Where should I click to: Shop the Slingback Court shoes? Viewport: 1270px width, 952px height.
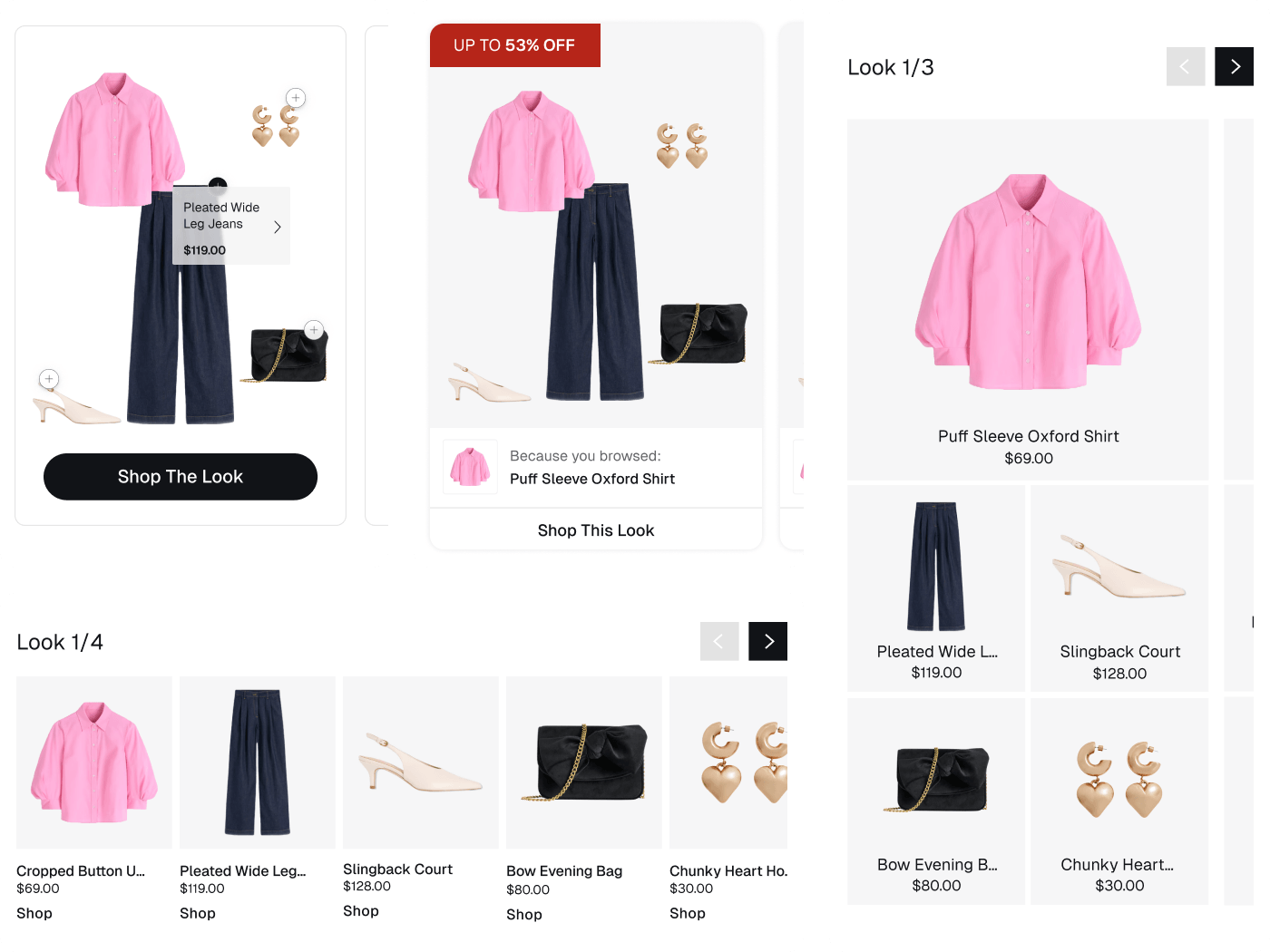coord(361,911)
